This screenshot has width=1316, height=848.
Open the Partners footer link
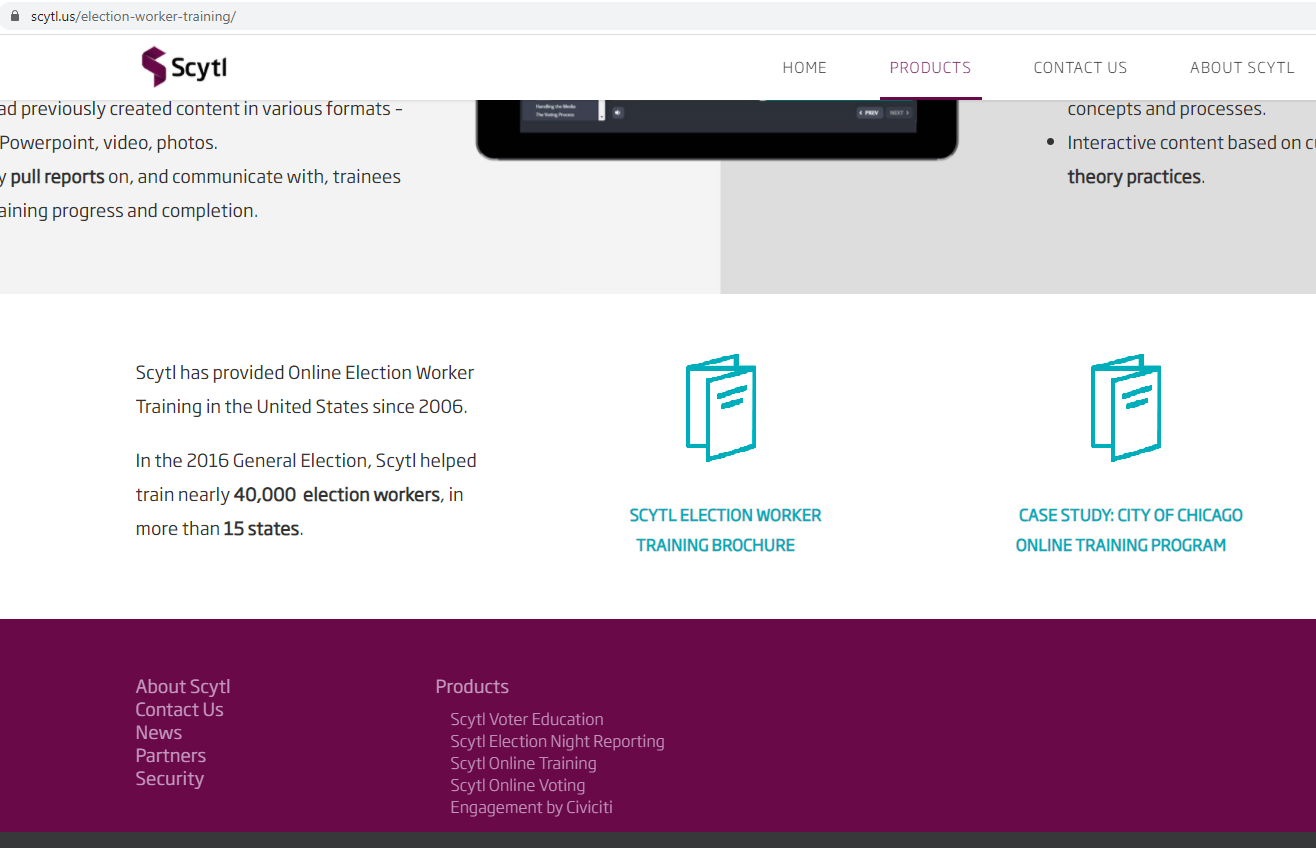(170, 755)
